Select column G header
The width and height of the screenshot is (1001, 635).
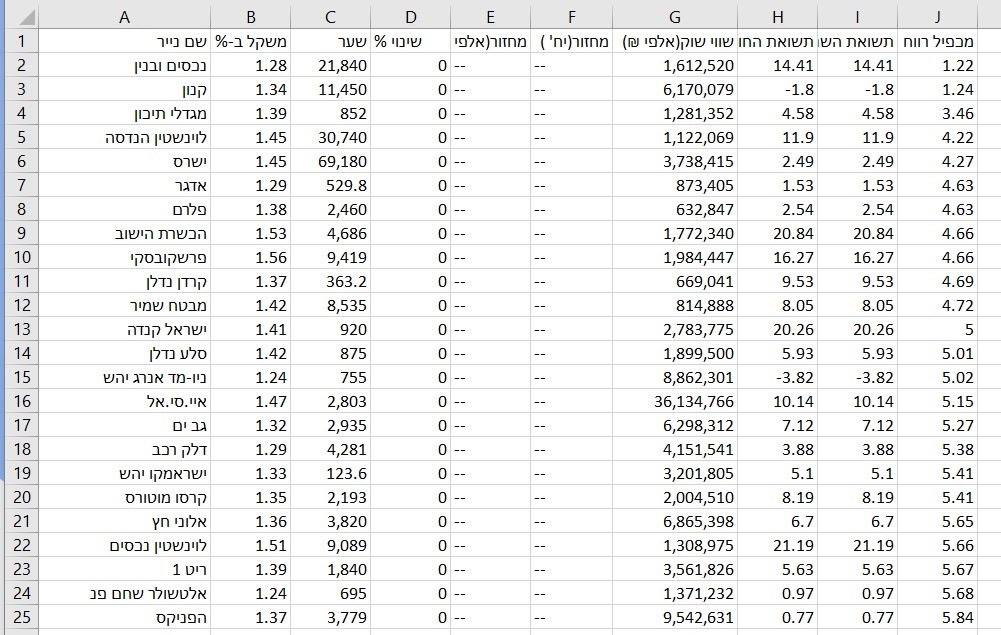point(674,17)
